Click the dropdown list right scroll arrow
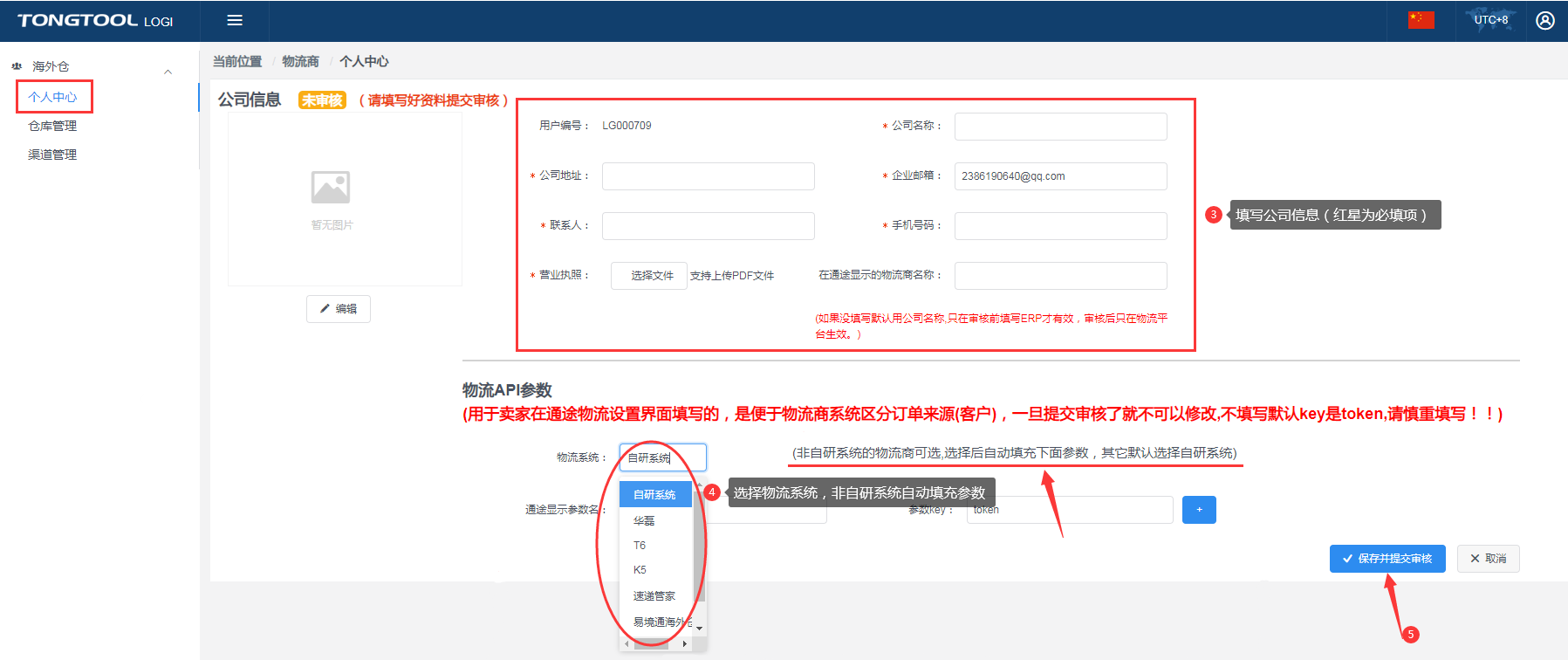 pos(685,644)
